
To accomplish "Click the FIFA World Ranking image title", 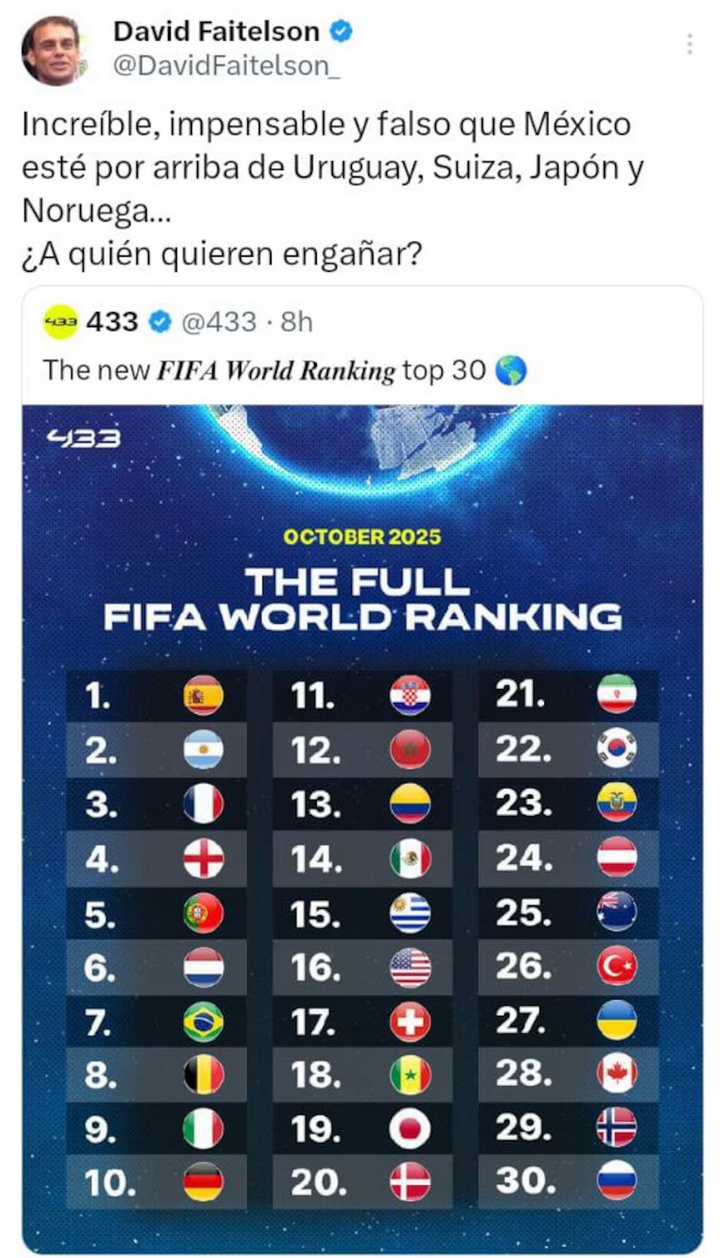I will tap(362, 599).
